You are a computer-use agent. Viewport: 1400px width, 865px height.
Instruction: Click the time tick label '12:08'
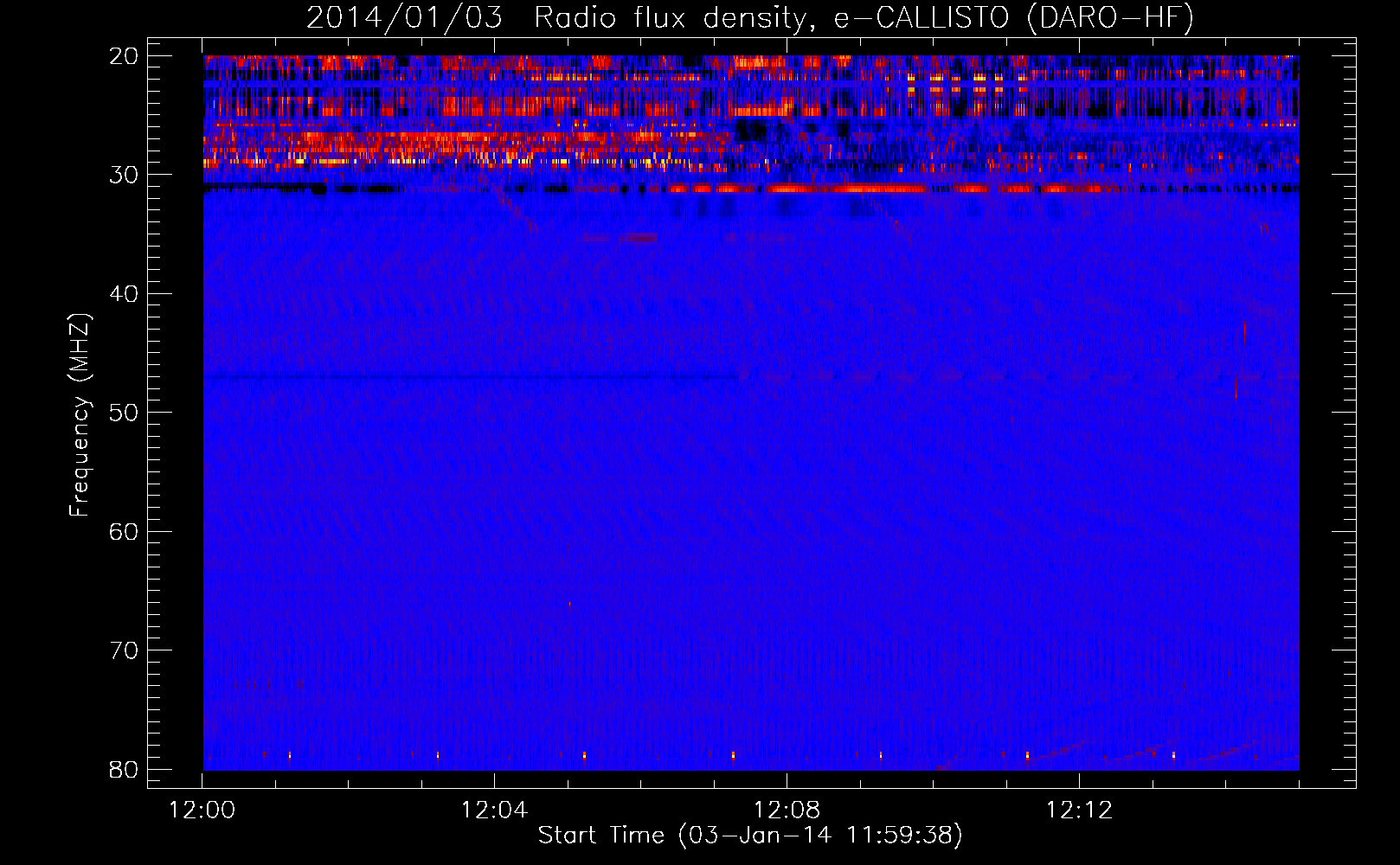pyautogui.click(x=787, y=811)
